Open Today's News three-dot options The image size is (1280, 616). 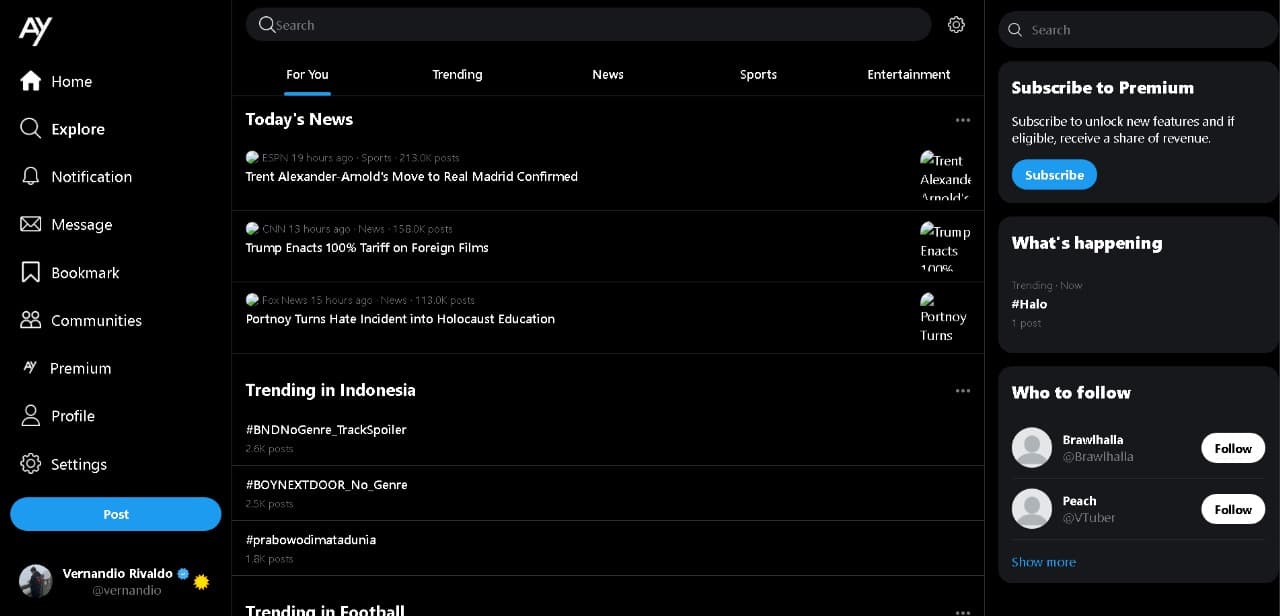pos(962,120)
